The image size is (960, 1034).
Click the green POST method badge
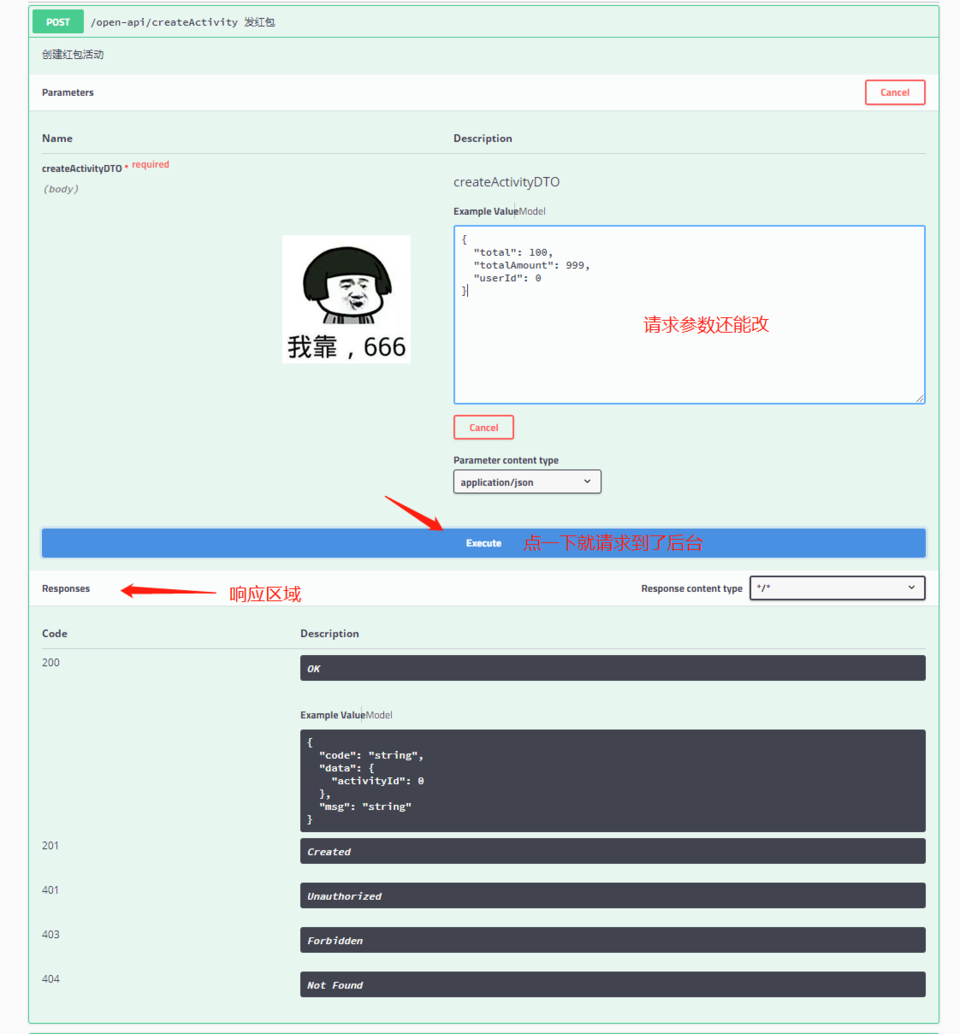(58, 22)
